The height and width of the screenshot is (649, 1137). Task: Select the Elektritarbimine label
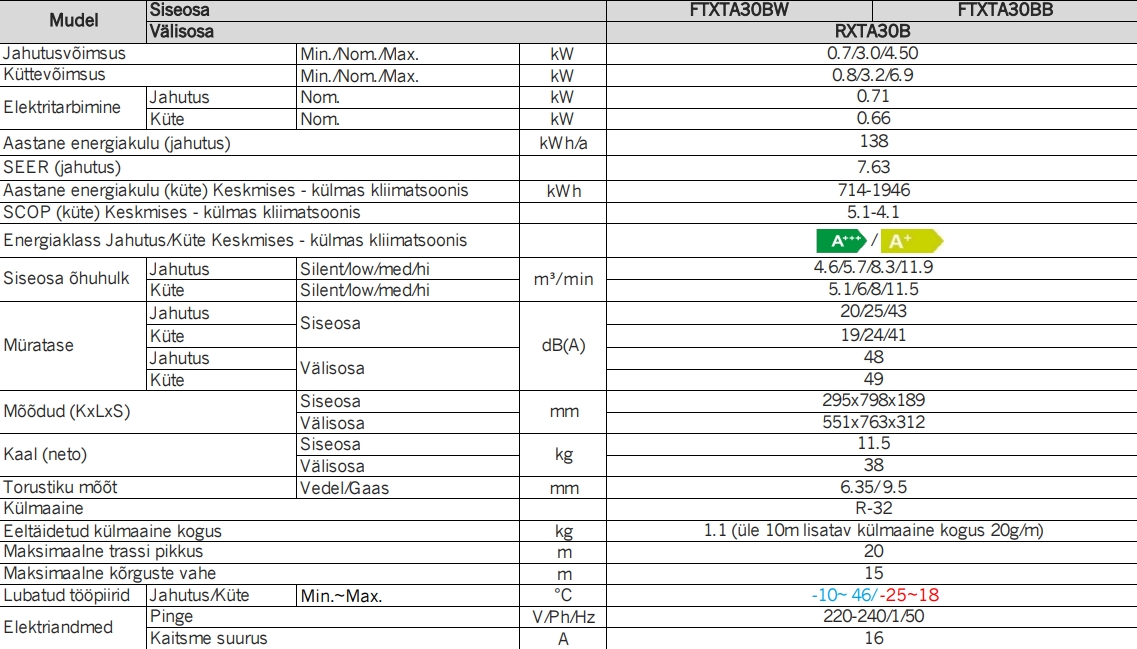62,107
